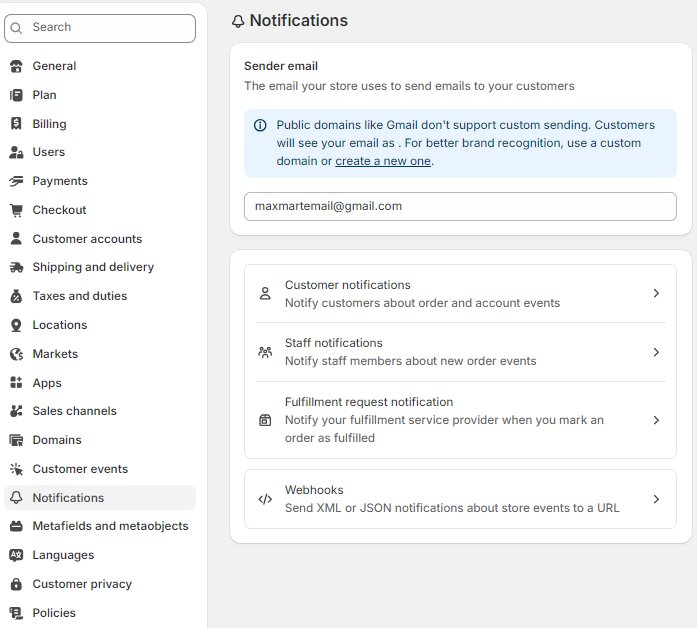Click the "create a new one" link
The width and height of the screenshot is (697, 628).
click(383, 161)
